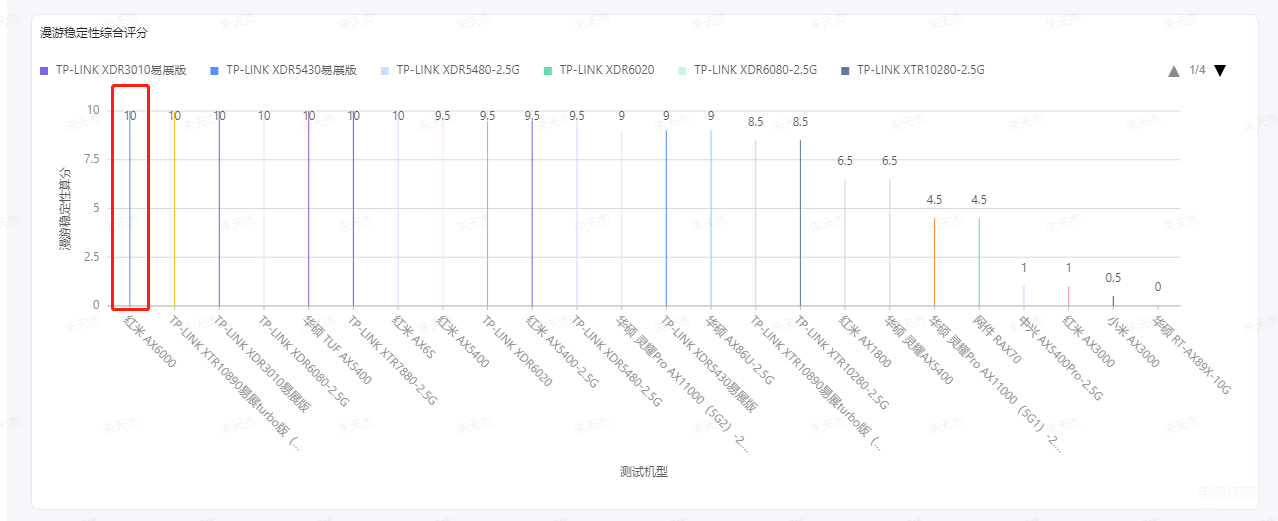This screenshot has width=1278, height=521.
Task: Click the TP-LINK XDR6080-2.5G x-axis label
Action: pyautogui.click(x=304, y=362)
